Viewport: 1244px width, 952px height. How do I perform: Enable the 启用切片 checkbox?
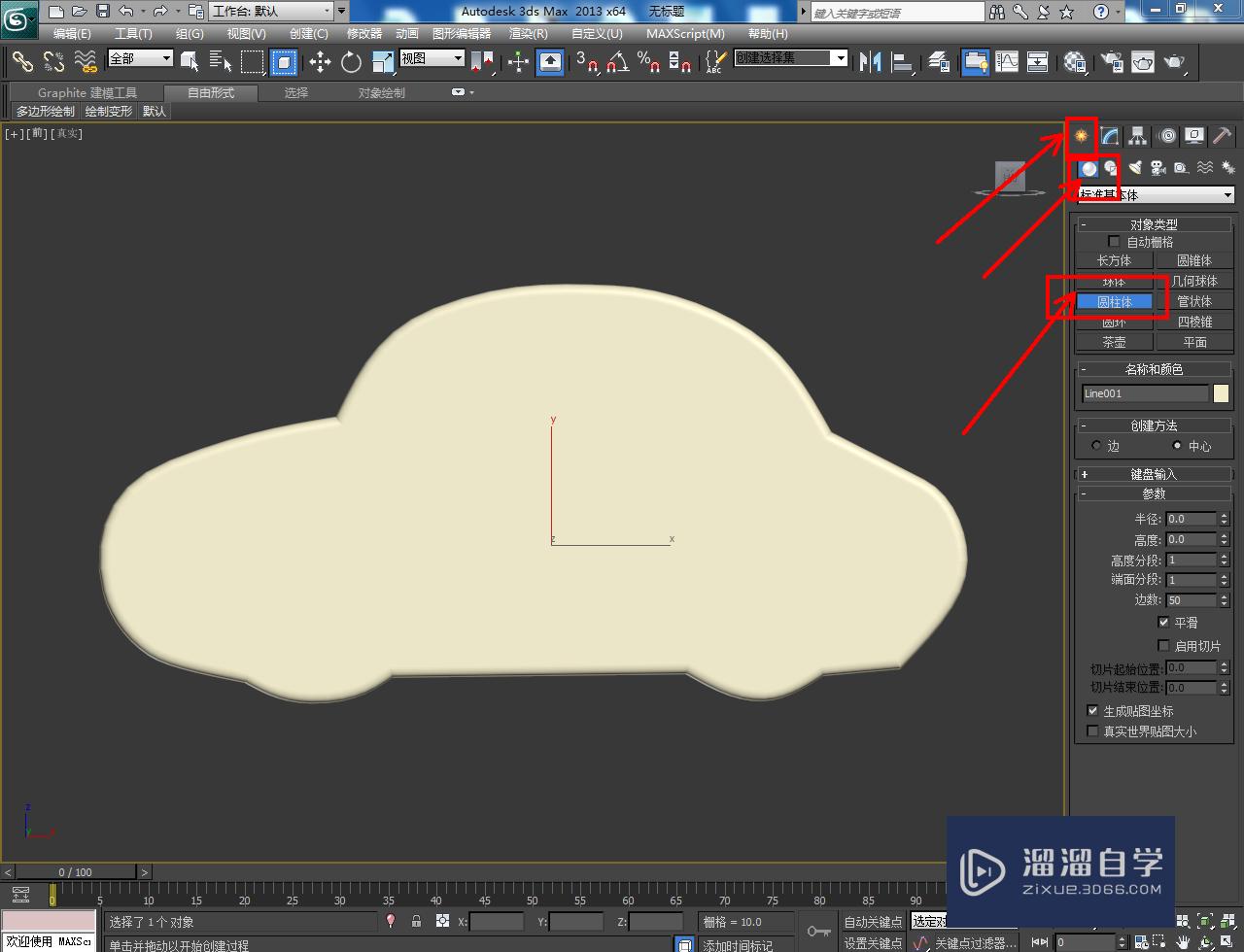tap(1163, 646)
